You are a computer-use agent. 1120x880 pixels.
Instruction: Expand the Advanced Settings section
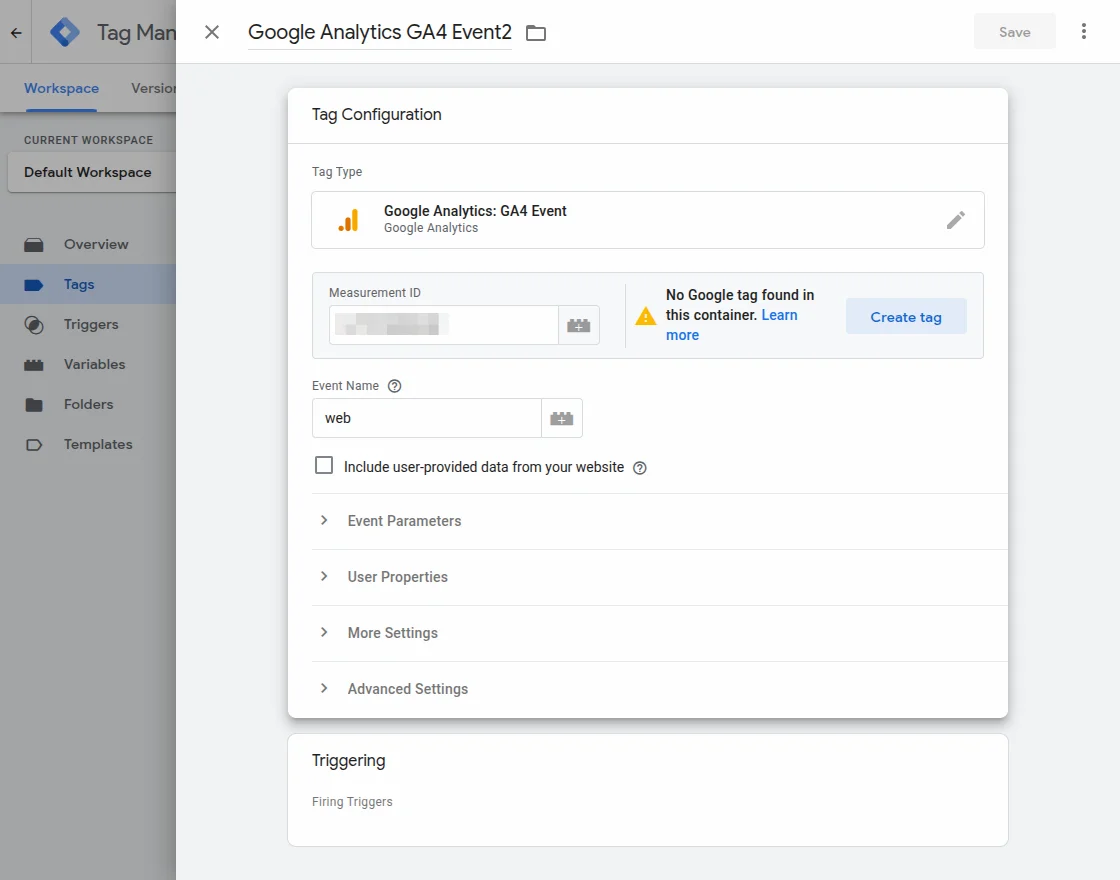click(407, 689)
